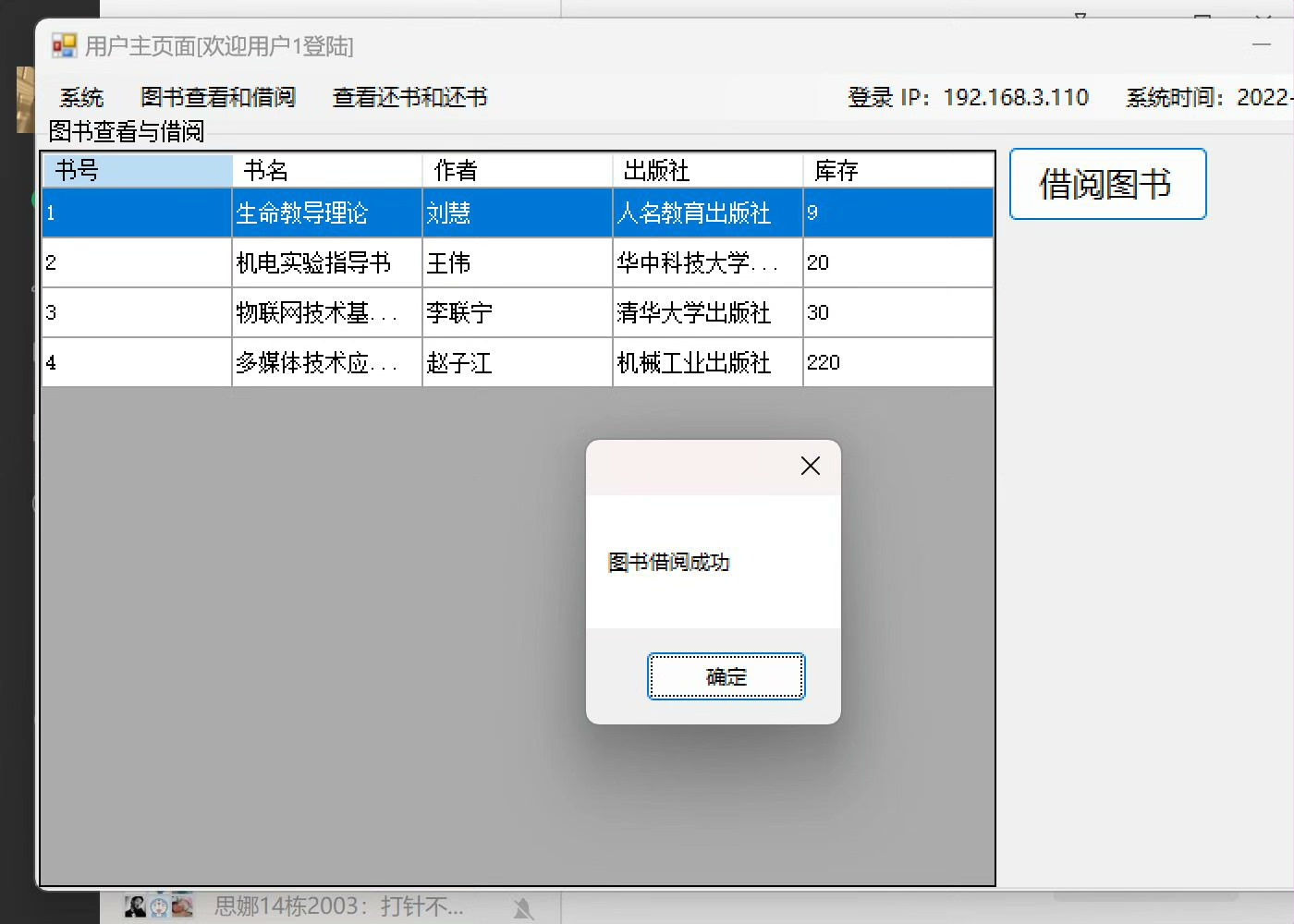Close the 图书借阅成功 message dialog
This screenshot has width=1294, height=924.
pos(811,467)
